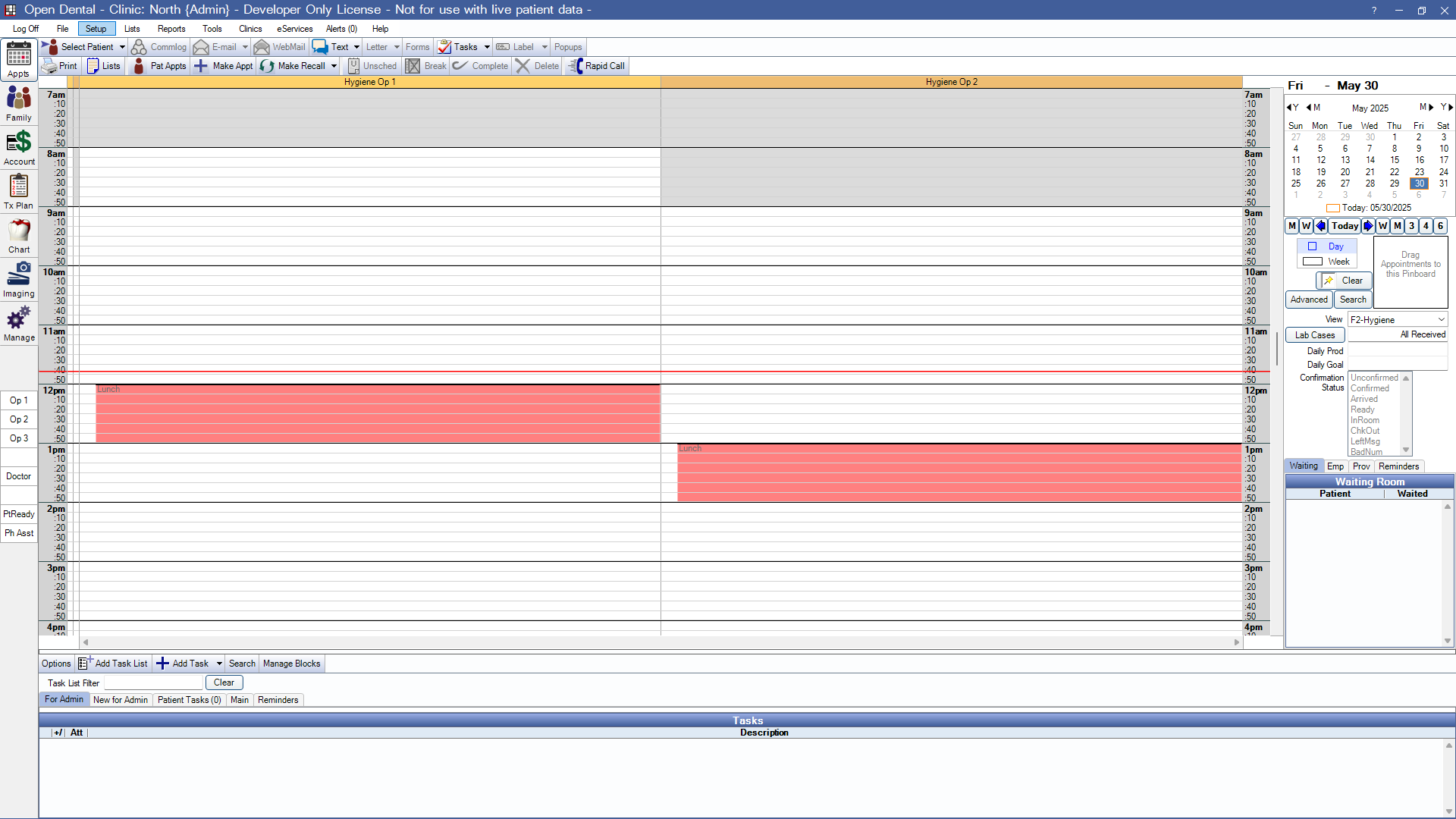Viewport: 1456px width, 819px height.
Task: Click the Manage Blocks button
Action: click(x=291, y=664)
